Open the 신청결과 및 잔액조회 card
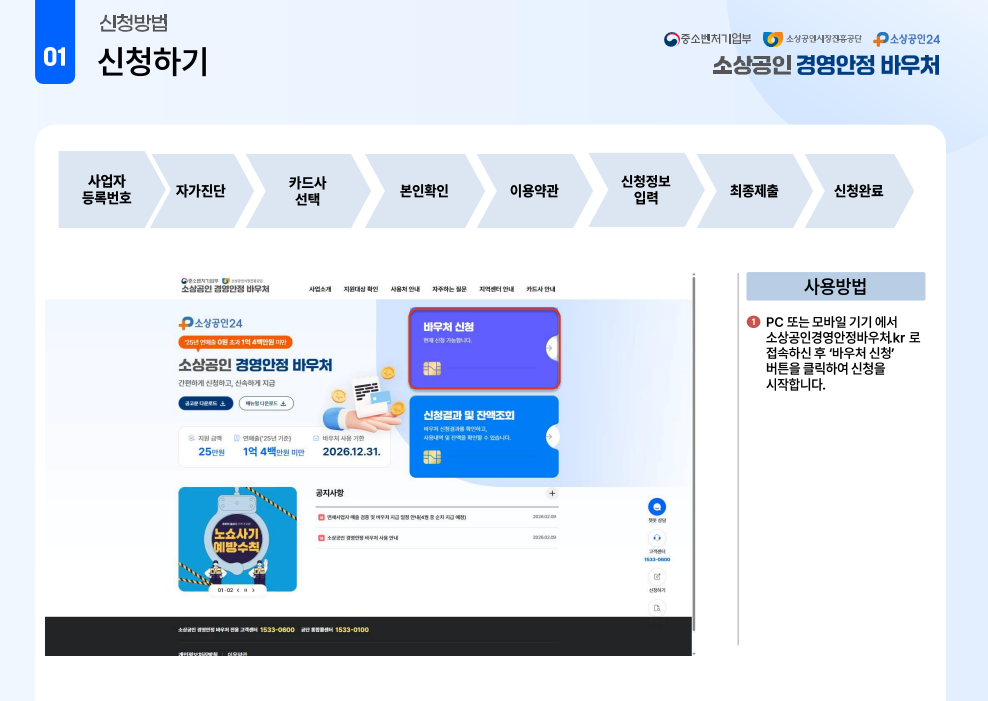 click(x=484, y=436)
